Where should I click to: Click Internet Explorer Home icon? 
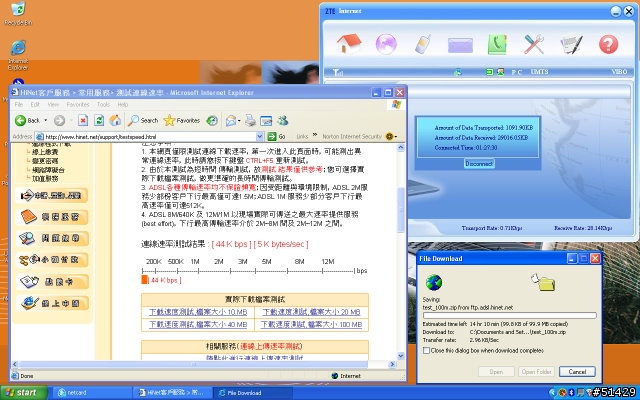pos(115,120)
